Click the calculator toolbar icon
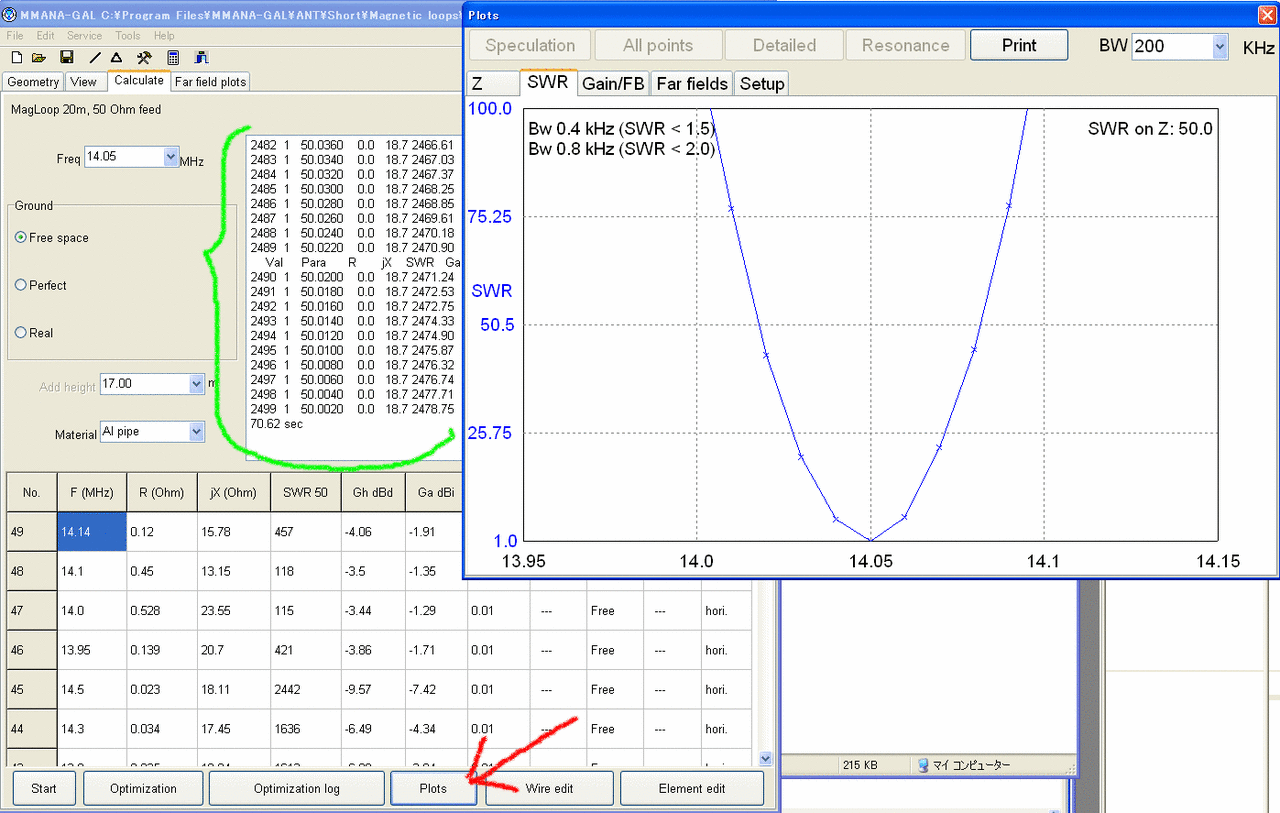Image resolution: width=1280 pixels, height=813 pixels. [173, 58]
